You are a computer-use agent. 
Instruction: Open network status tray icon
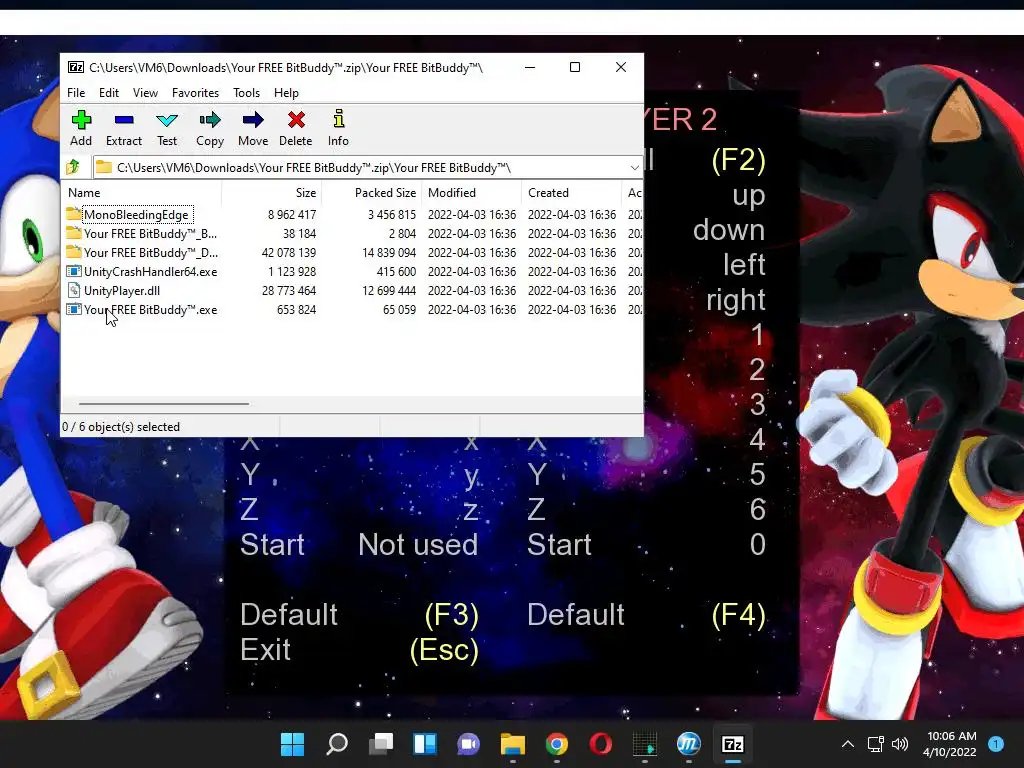[x=875, y=744]
